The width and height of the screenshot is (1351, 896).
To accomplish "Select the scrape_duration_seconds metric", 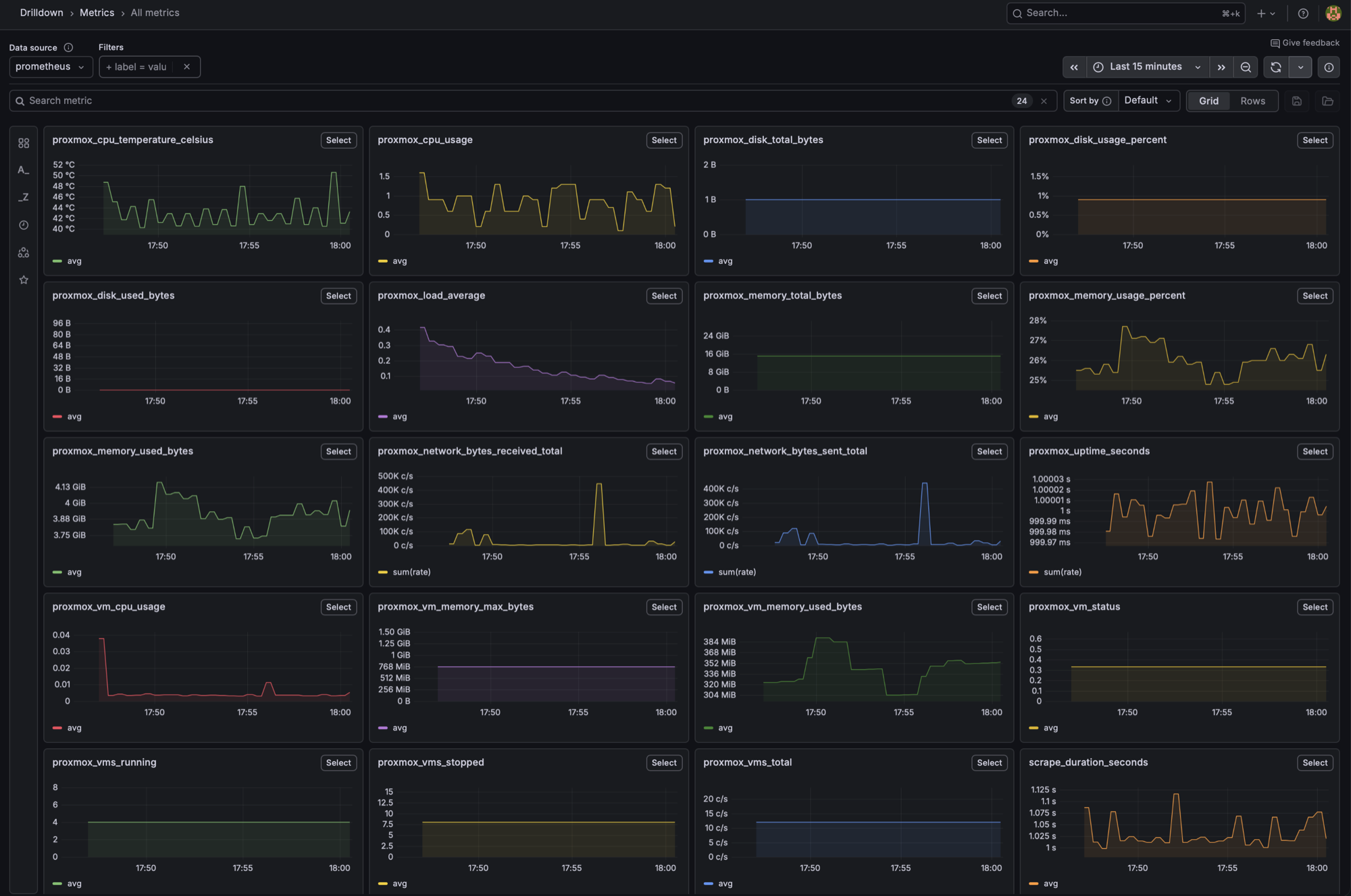I will click(1315, 763).
